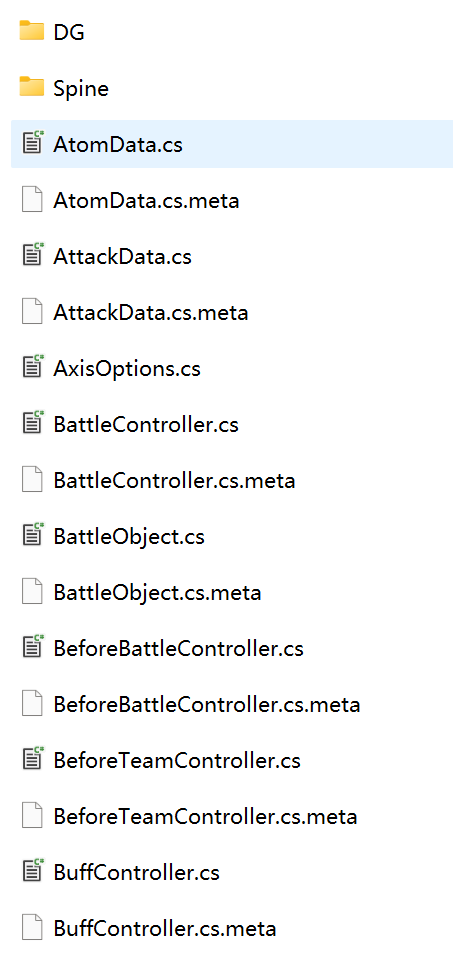Open the Spine folder icon

tap(32, 87)
